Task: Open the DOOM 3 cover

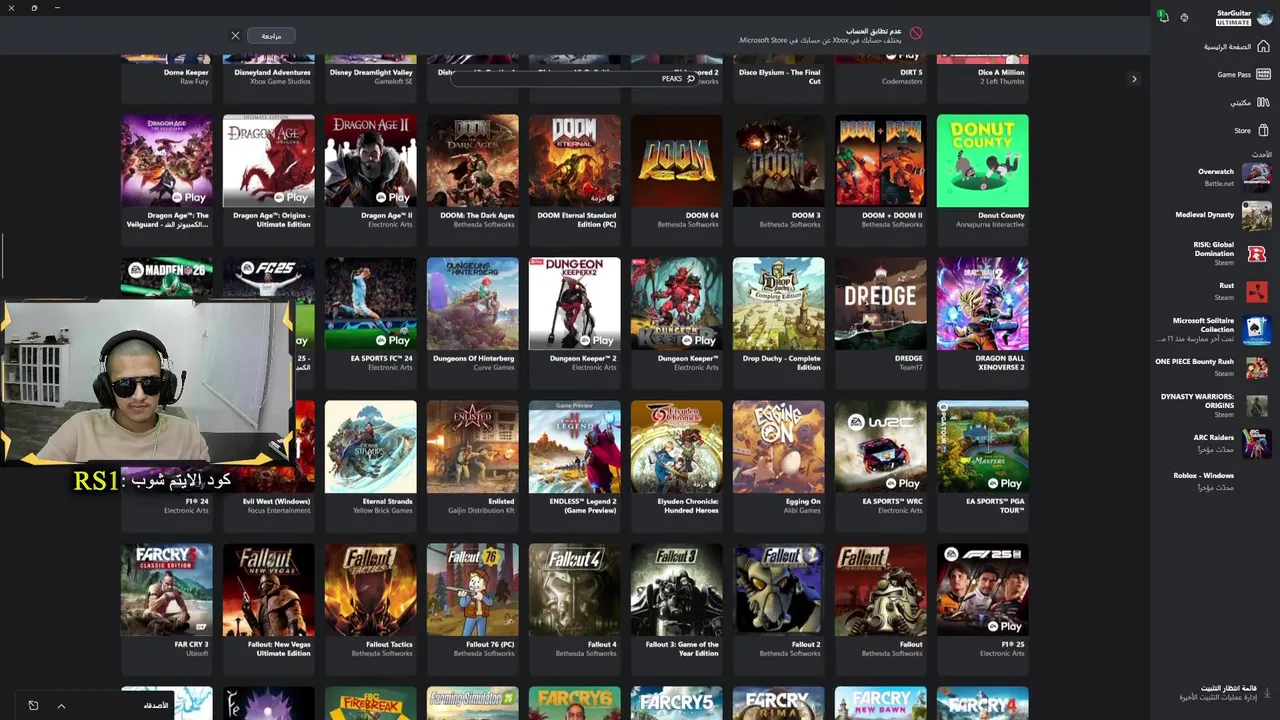Action: tap(779, 161)
